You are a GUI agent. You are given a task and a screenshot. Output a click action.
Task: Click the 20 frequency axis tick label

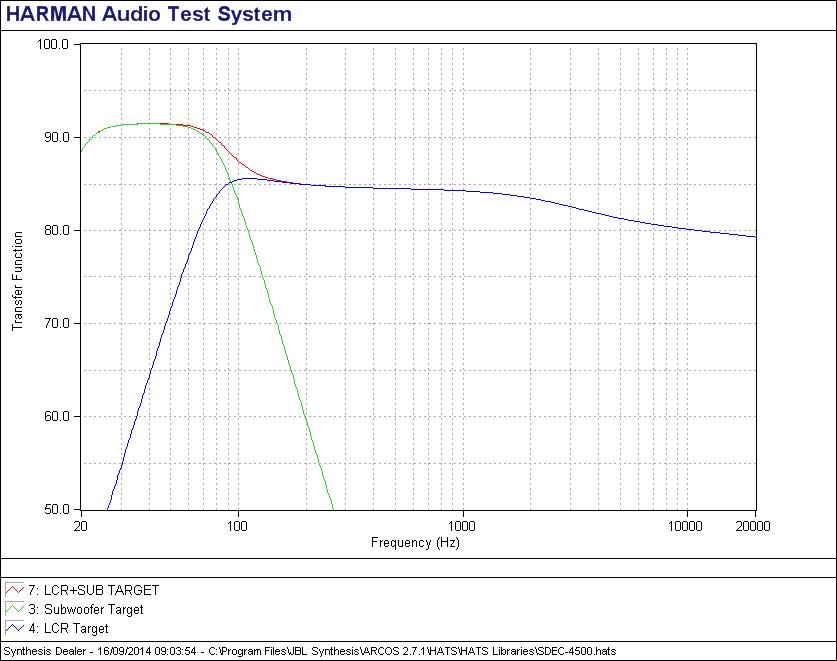click(80, 526)
